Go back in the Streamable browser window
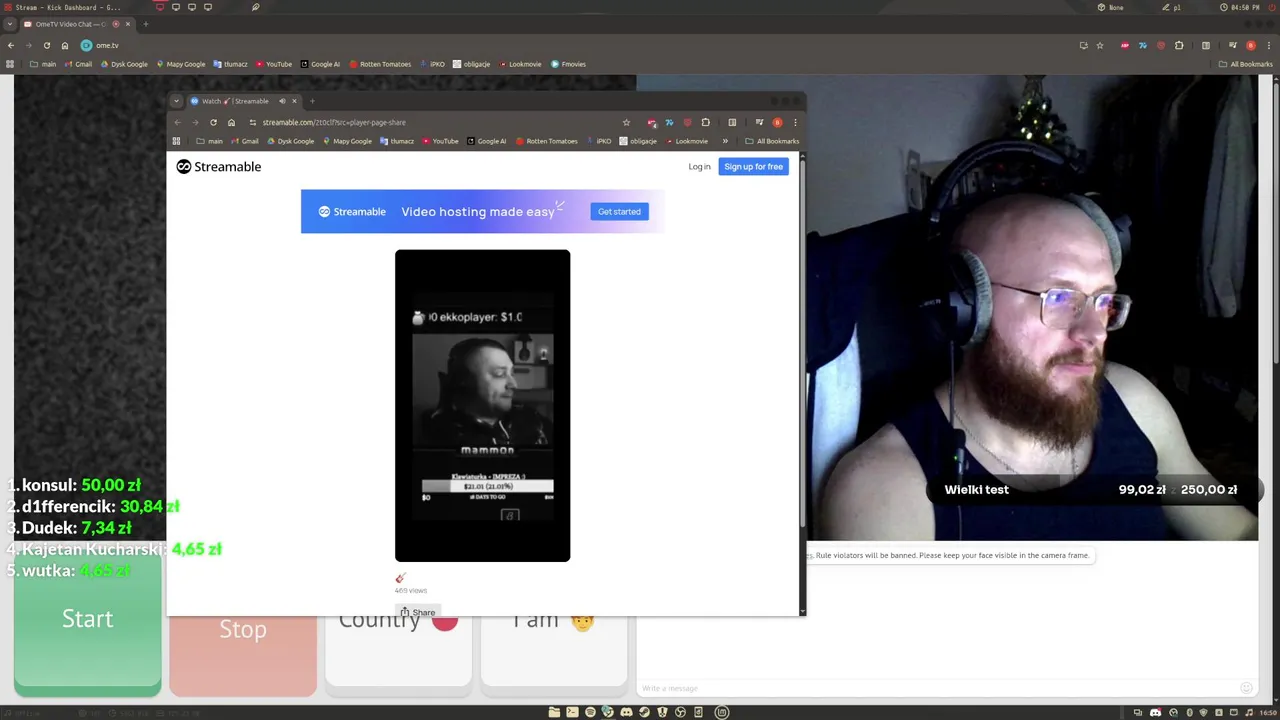 click(178, 122)
